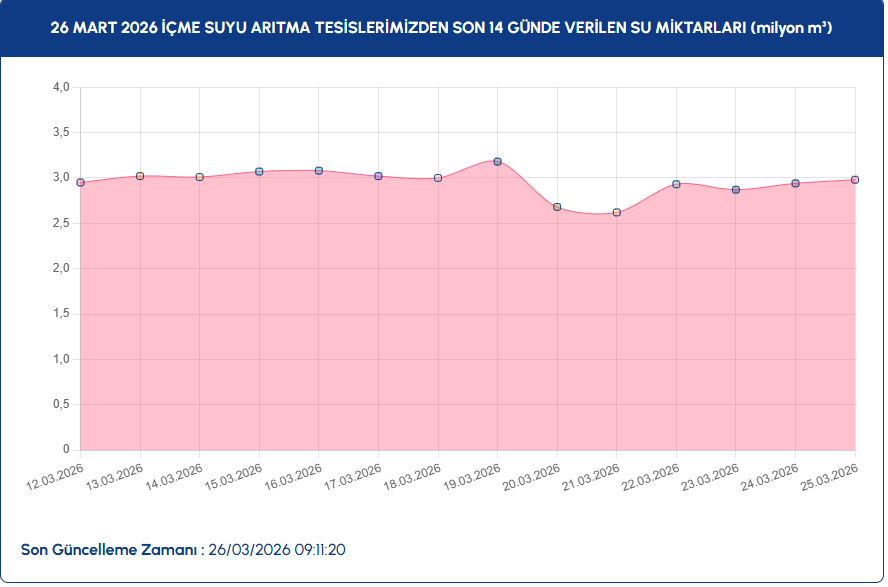Click the 16.03.2026 point on the line
Image resolution: width=888 pixels, height=587 pixels.
[319, 171]
